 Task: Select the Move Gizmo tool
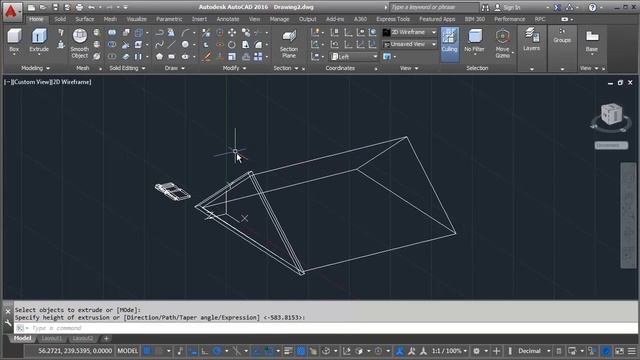click(502, 44)
